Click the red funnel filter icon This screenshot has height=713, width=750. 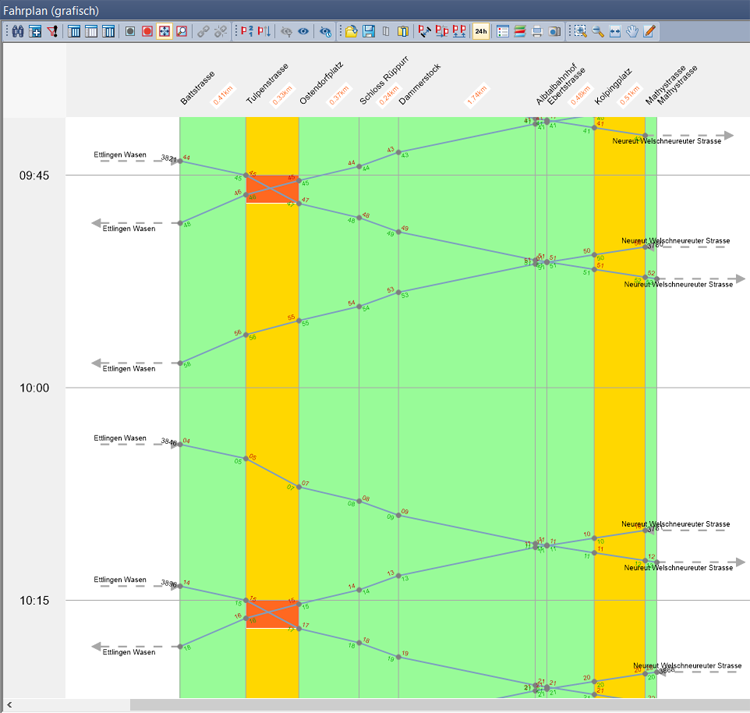[x=53, y=32]
